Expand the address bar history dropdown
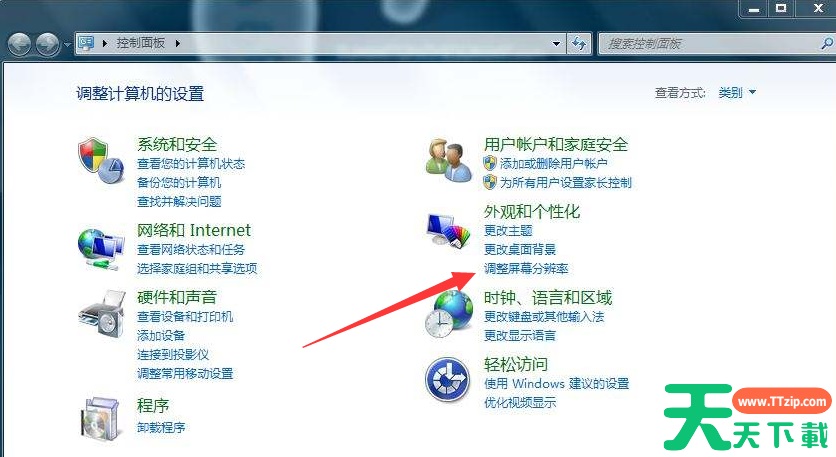This screenshot has height=457, width=836. tap(557, 44)
